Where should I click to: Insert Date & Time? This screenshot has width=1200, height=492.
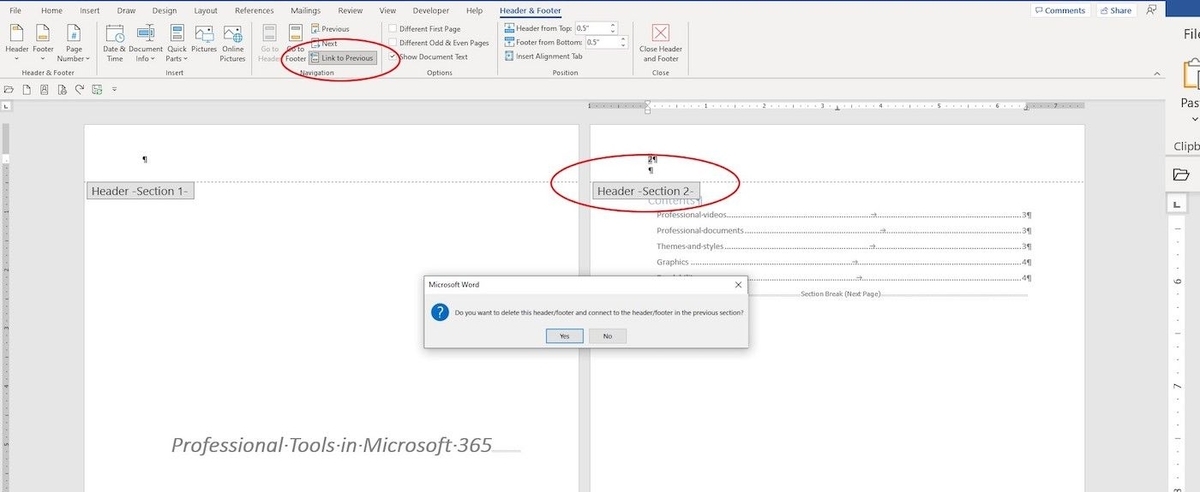[115, 42]
